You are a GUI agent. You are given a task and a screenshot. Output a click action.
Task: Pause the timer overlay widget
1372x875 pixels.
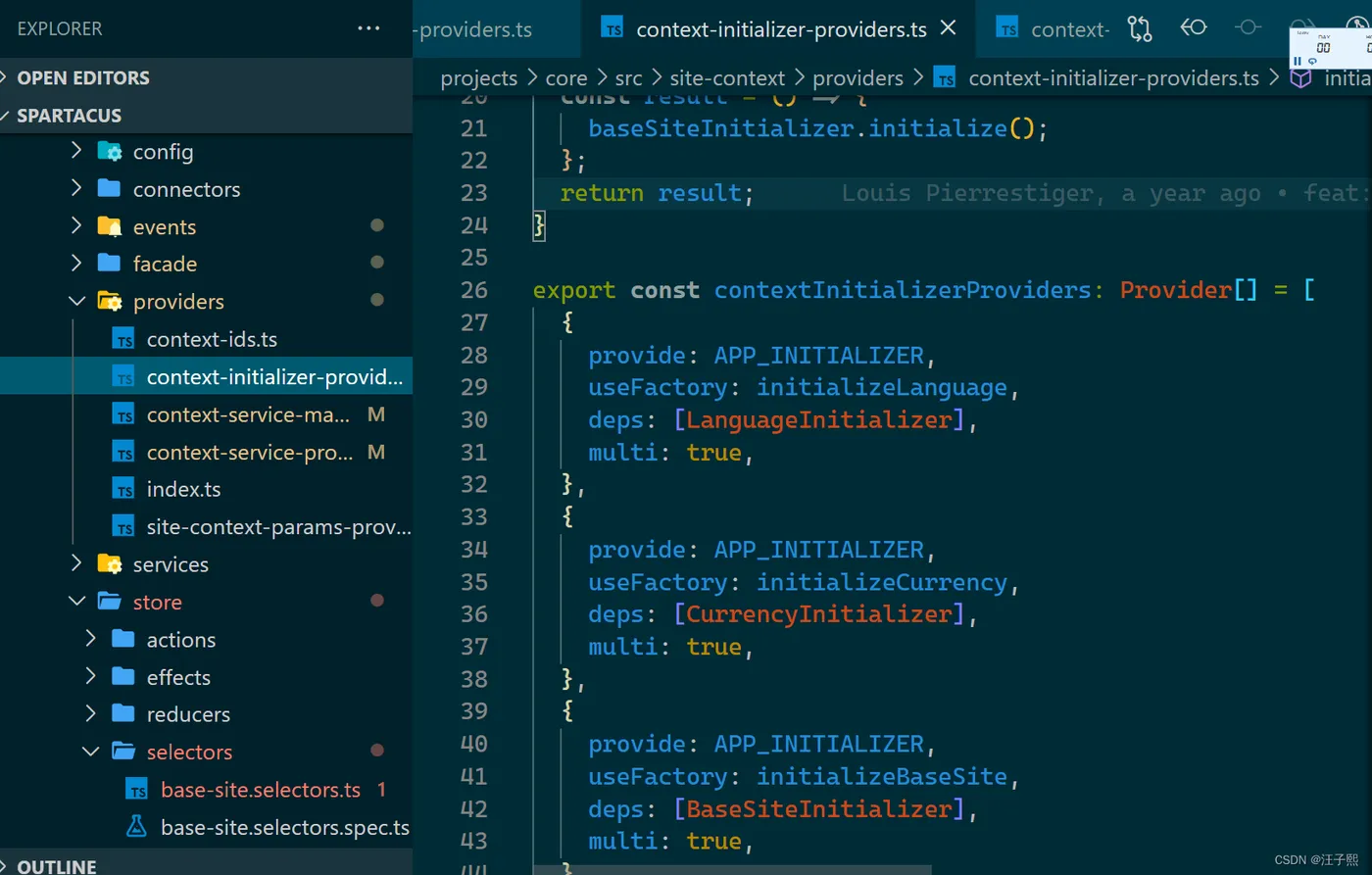tap(1298, 62)
